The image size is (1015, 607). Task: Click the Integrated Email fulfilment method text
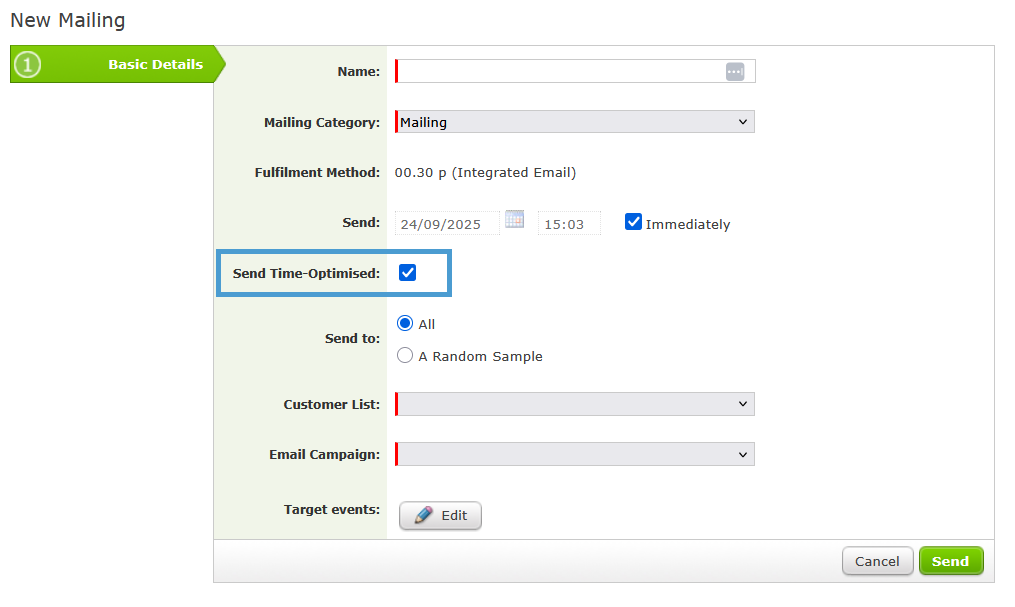click(485, 172)
